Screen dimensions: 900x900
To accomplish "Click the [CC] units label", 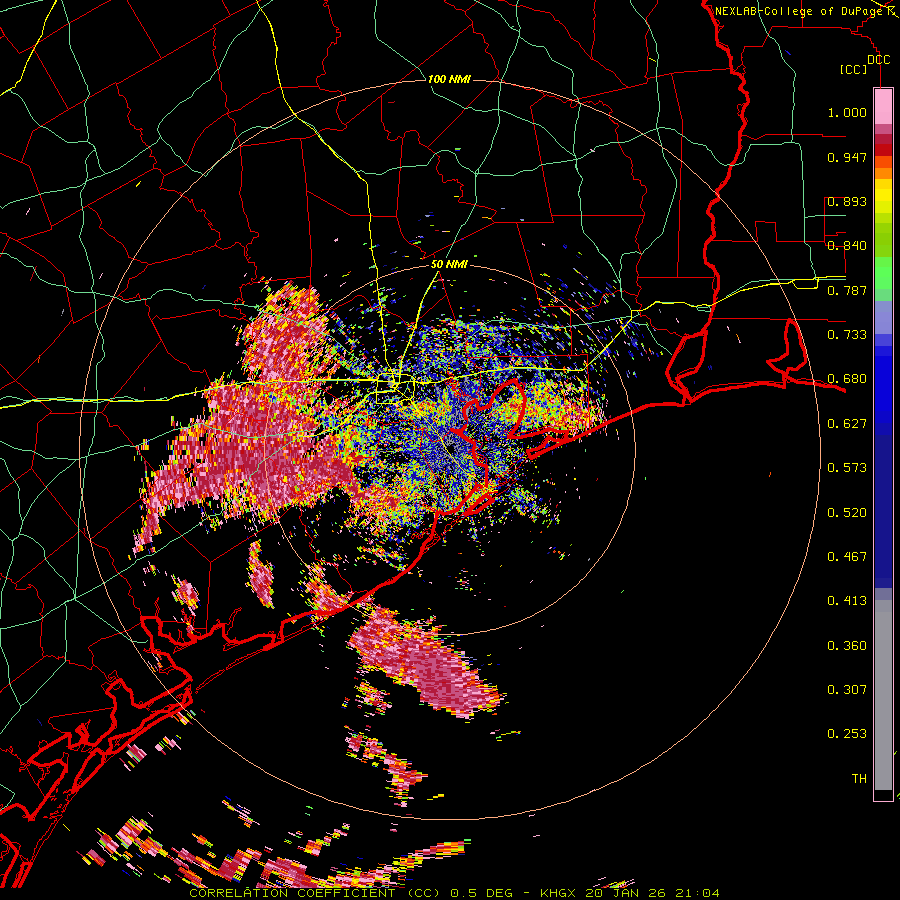I will click(854, 69).
